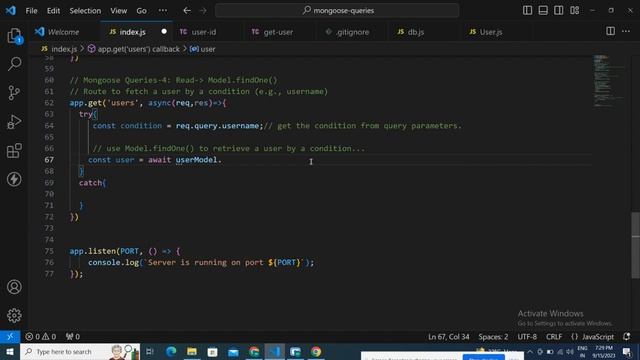This screenshot has width=640, height=360.
Task: Click the code minimap
Action: (x=608, y=82)
